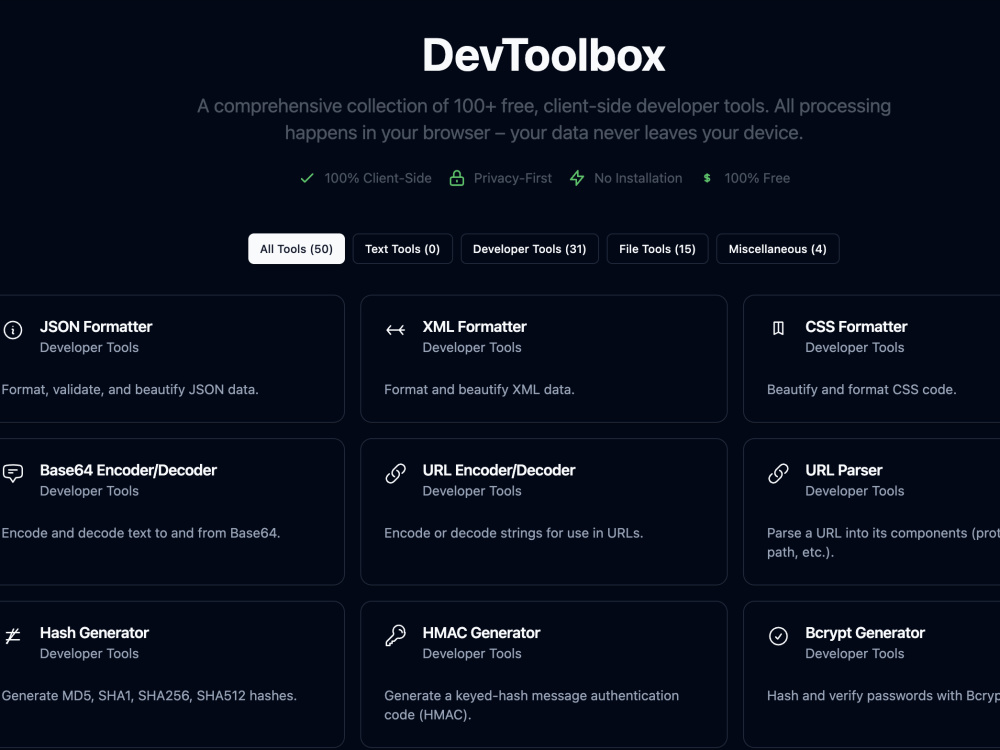
Task: Select the All Tools (50) filter
Action: pos(297,249)
